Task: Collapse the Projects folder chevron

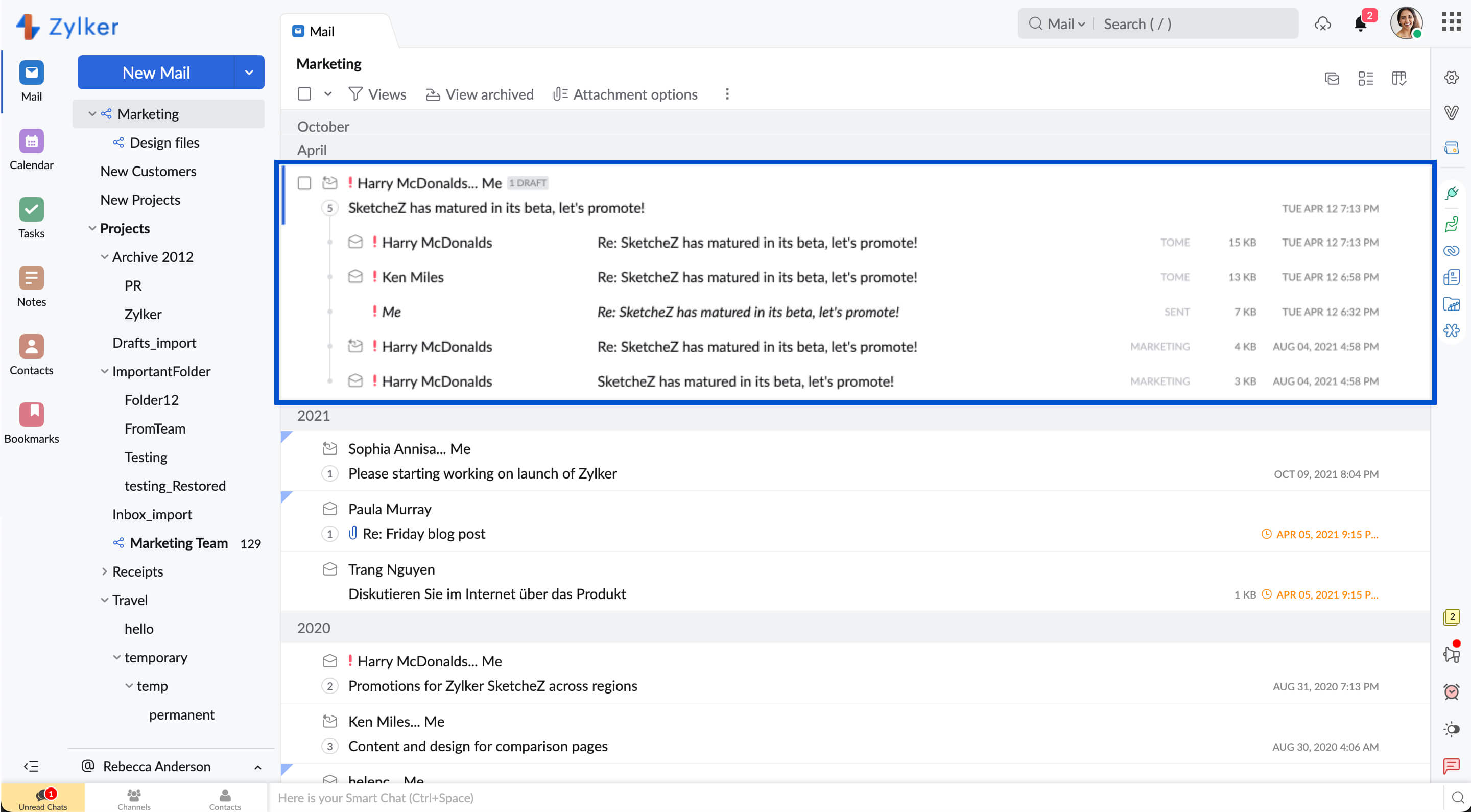Action: point(92,228)
